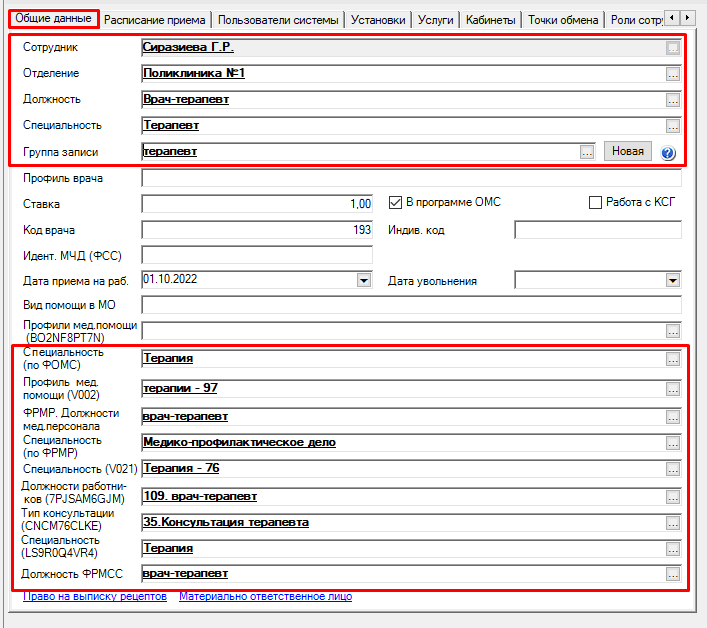The image size is (707, 628).
Task: Open lookup for Профили мед.помощи (BO2NF8PT7N)
Action: [673, 331]
